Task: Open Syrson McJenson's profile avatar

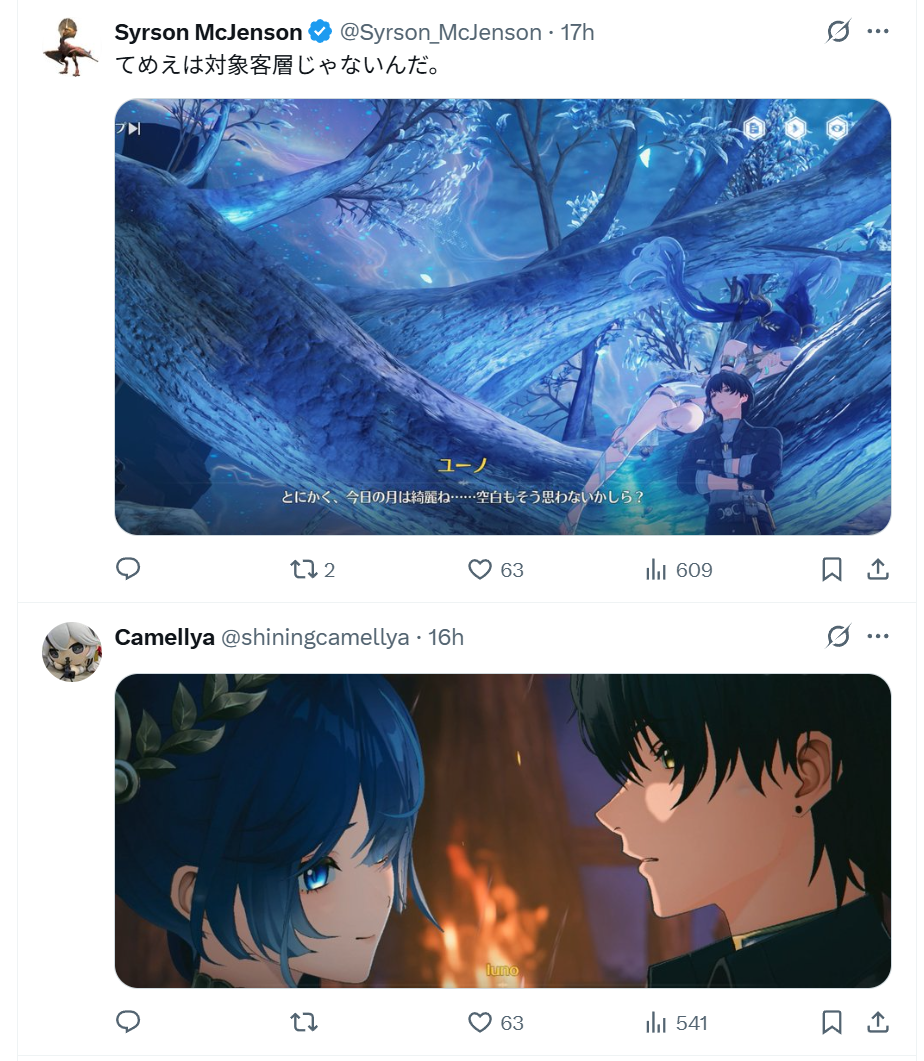Action: click(70, 47)
